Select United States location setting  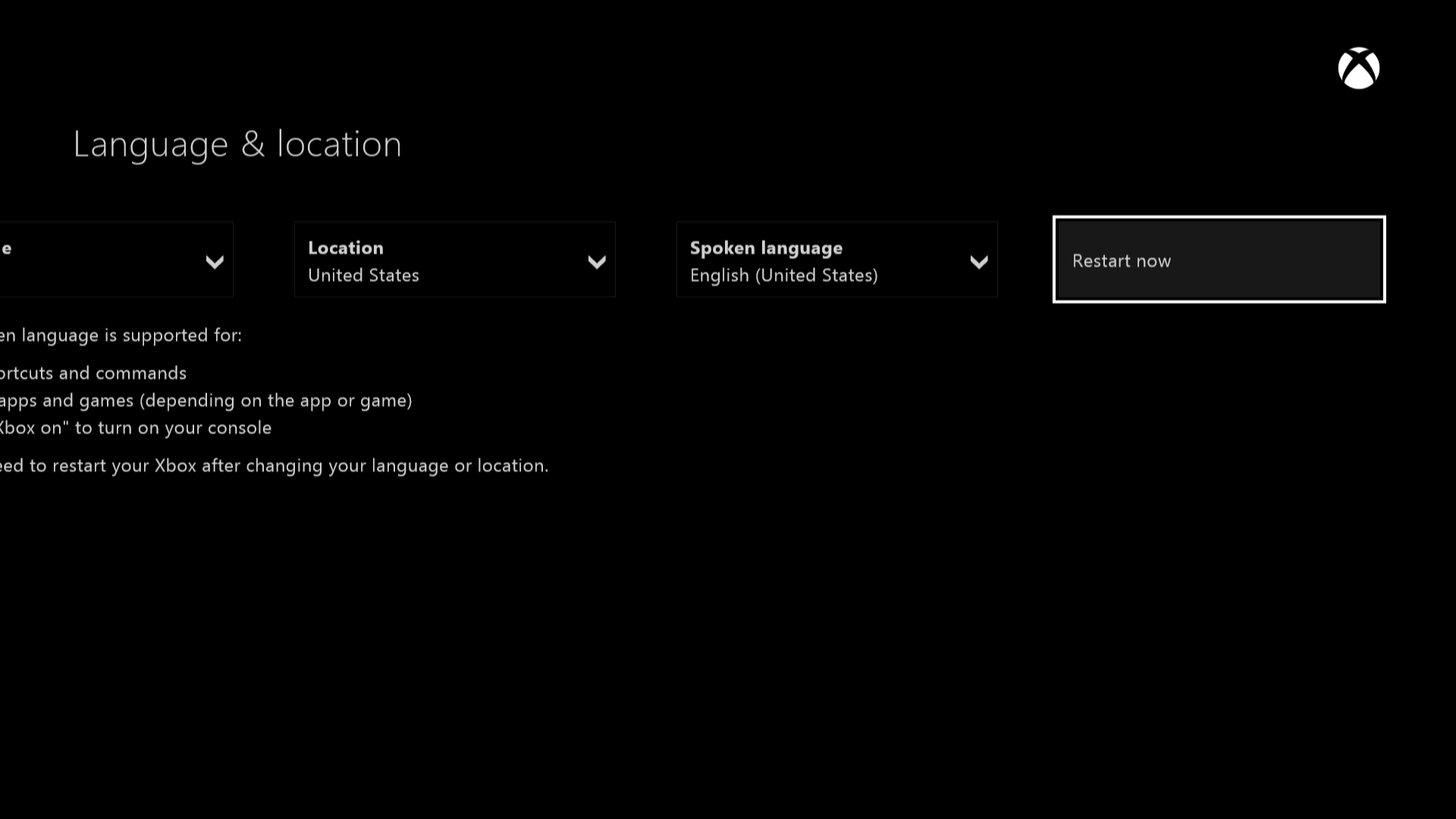pos(454,259)
